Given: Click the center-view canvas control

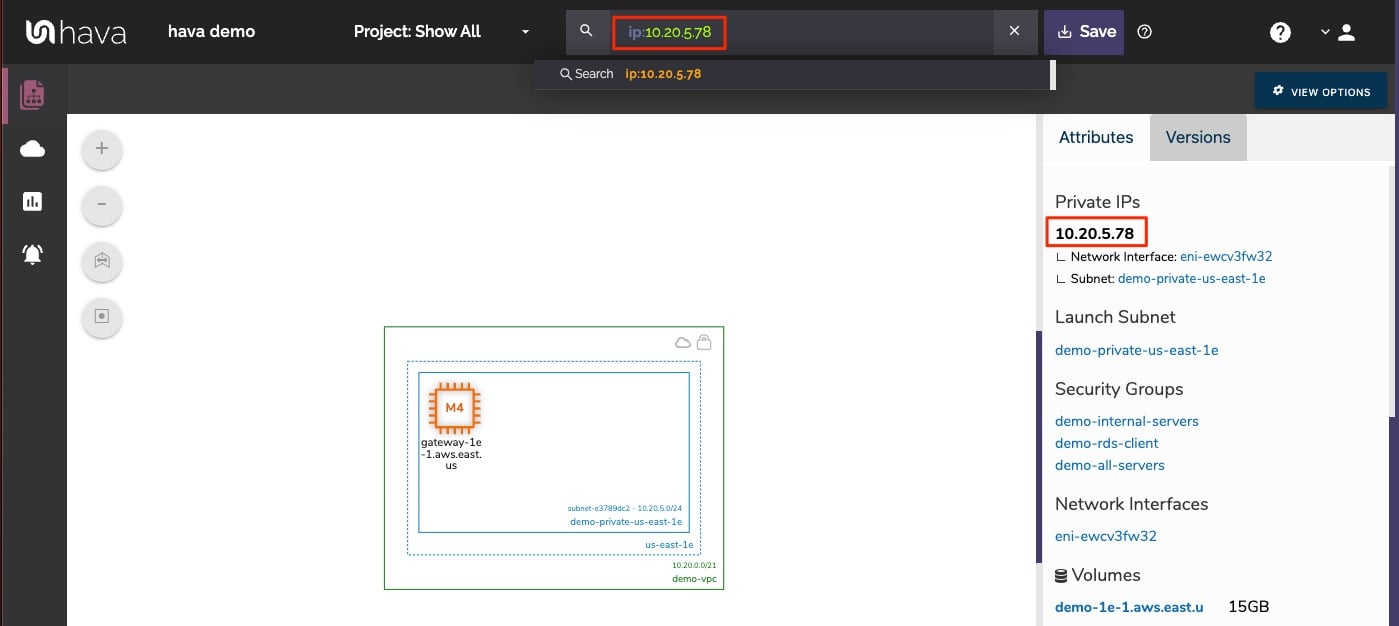Looking at the screenshot, I should tap(101, 317).
